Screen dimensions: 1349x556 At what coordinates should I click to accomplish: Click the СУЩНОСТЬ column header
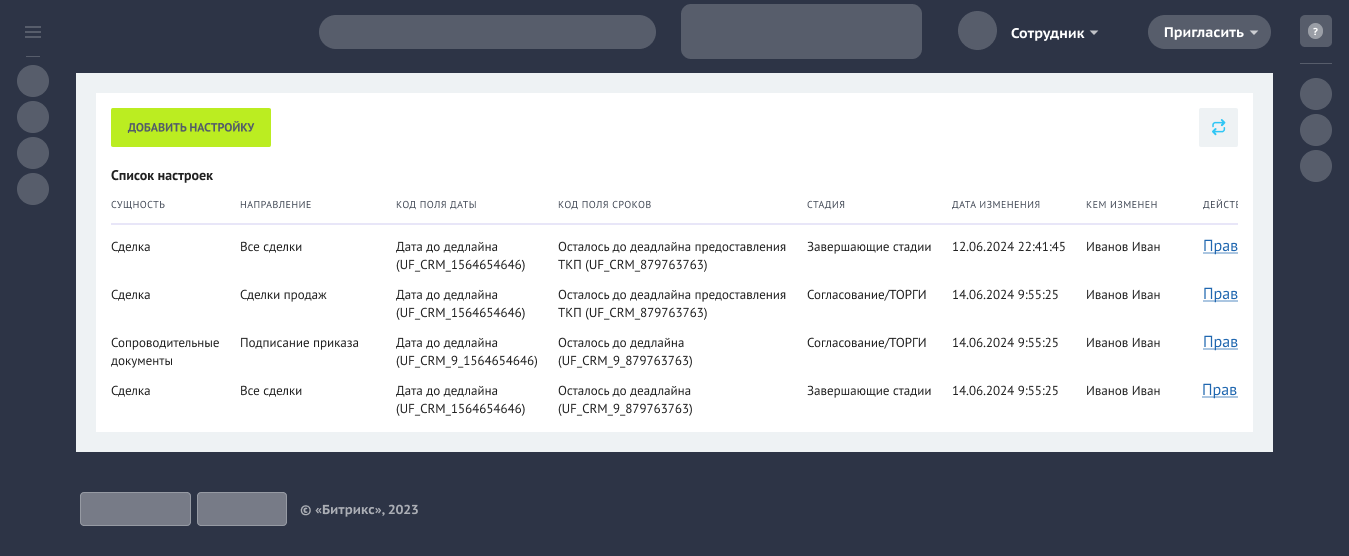coord(138,205)
